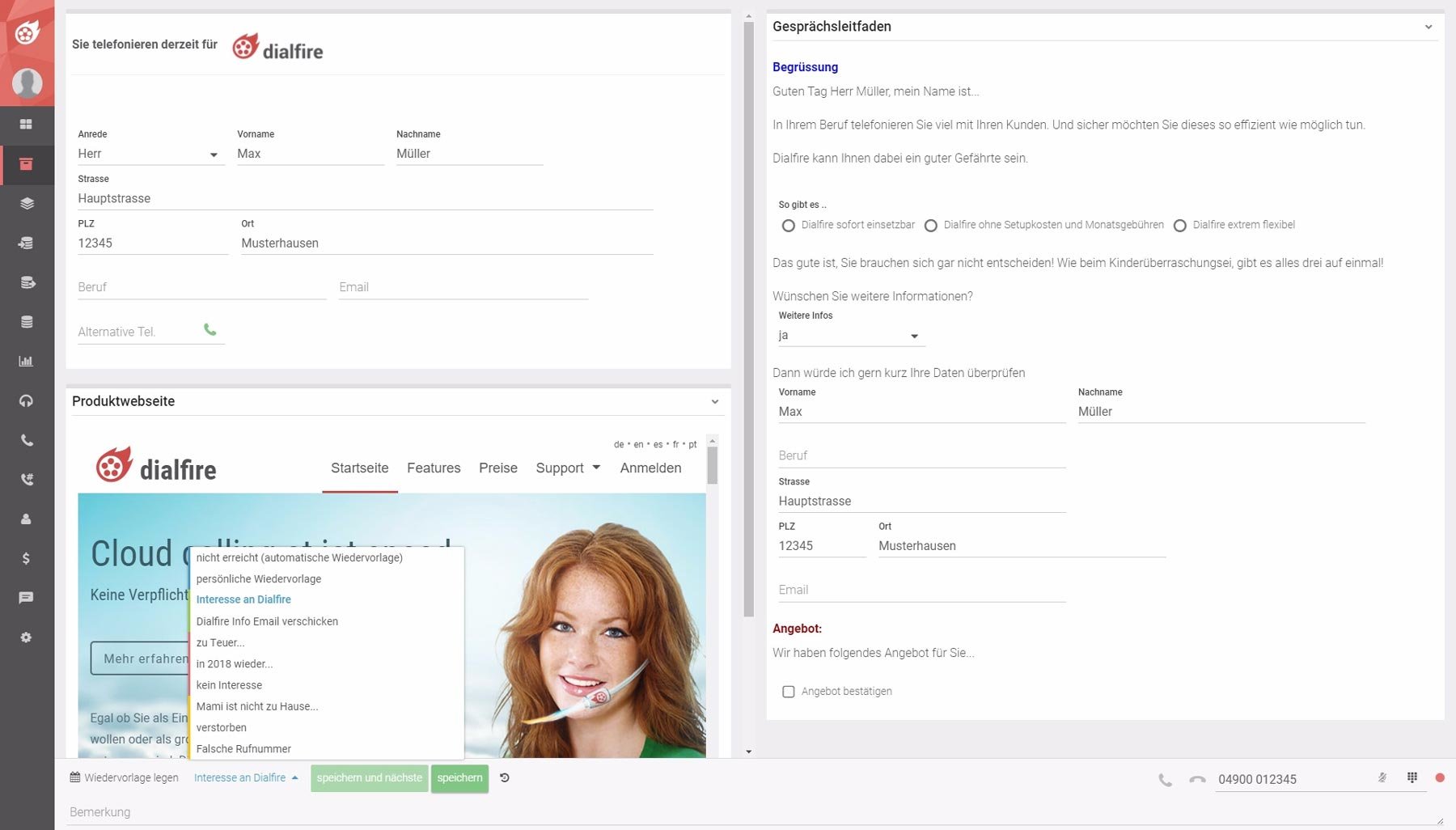Image resolution: width=1456 pixels, height=830 pixels.
Task: Check the 'Angebot bestätigen' checkbox
Action: 788,692
